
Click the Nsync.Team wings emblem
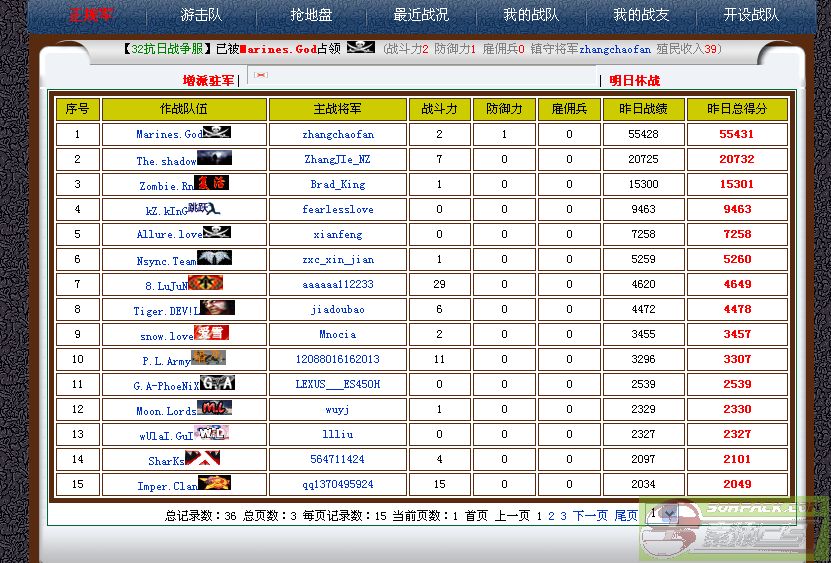(214, 258)
